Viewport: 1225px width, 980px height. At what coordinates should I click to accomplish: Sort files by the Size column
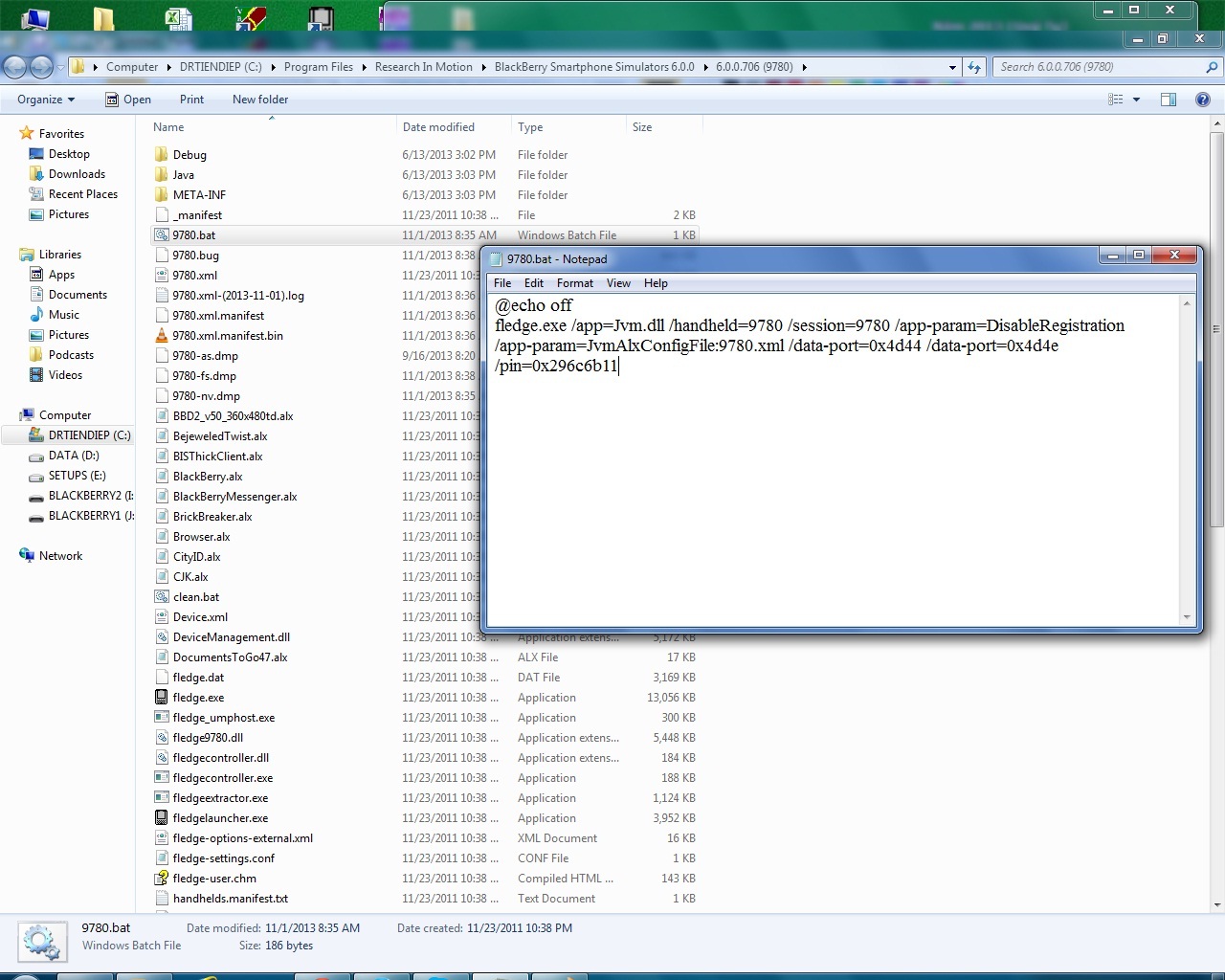[664, 127]
